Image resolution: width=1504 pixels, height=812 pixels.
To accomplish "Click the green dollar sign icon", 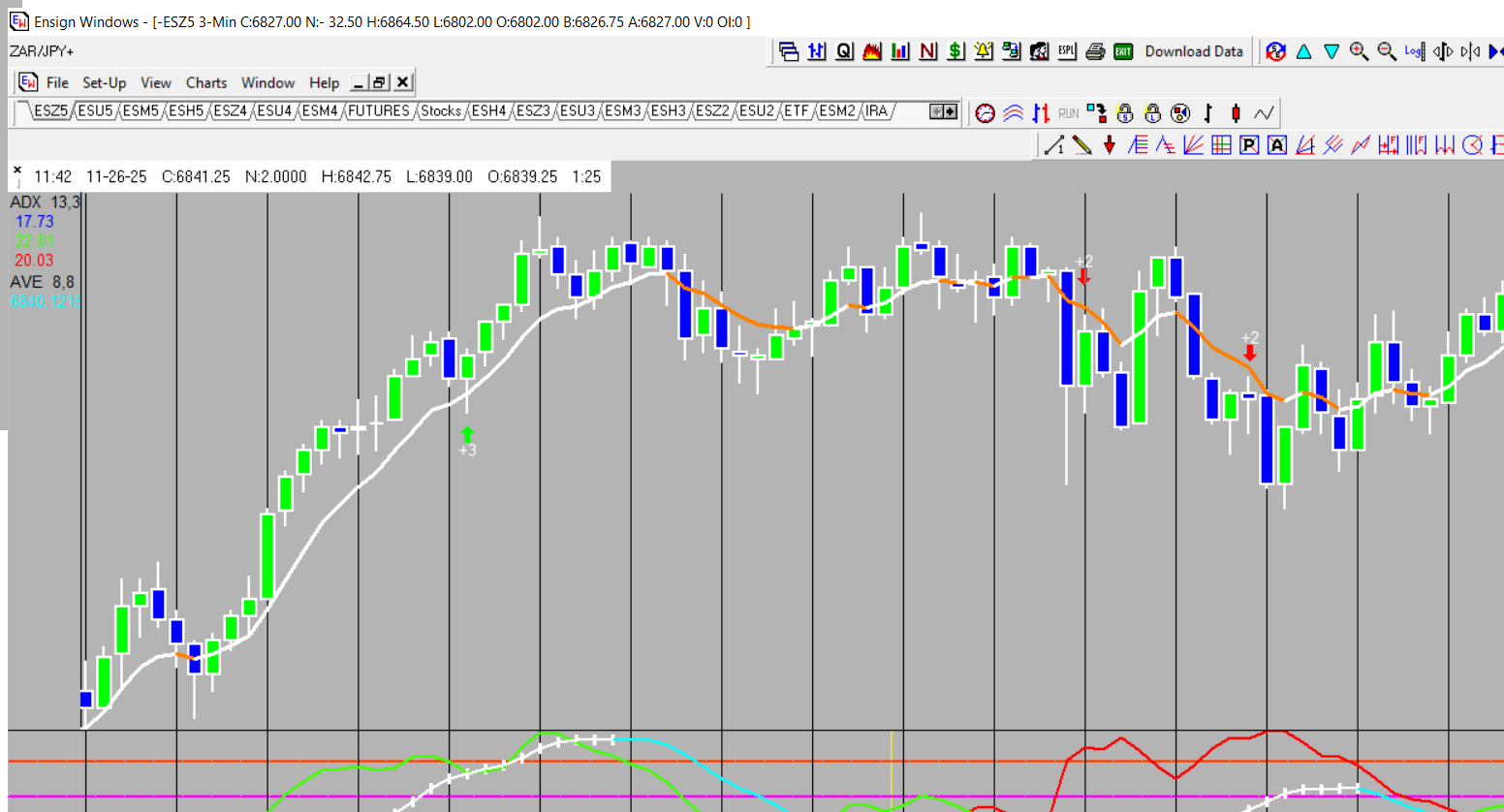I will [x=956, y=51].
